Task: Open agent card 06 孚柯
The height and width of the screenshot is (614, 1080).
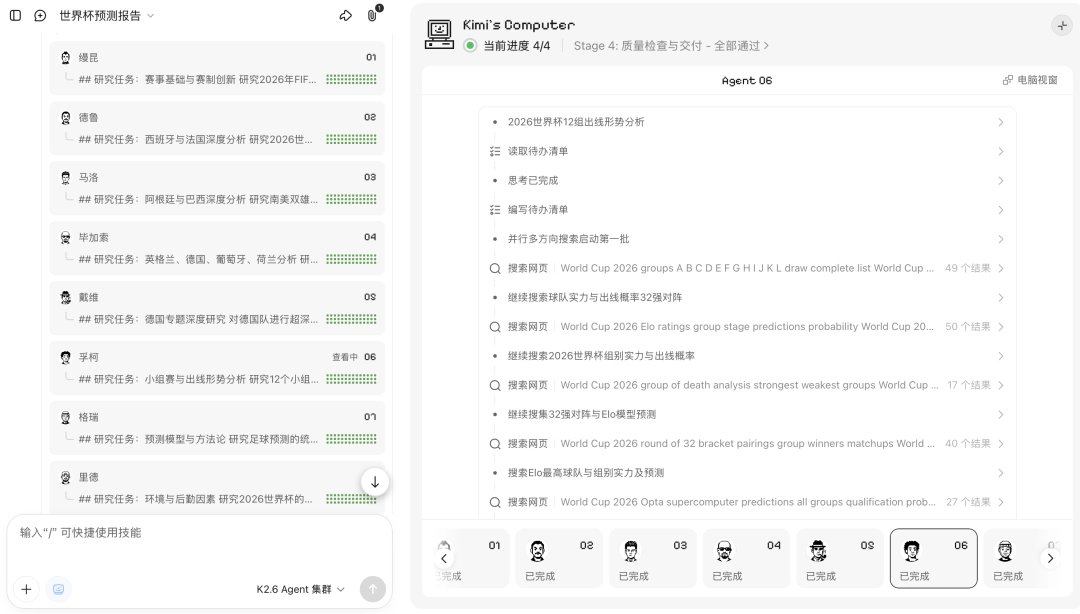Action: point(217,368)
